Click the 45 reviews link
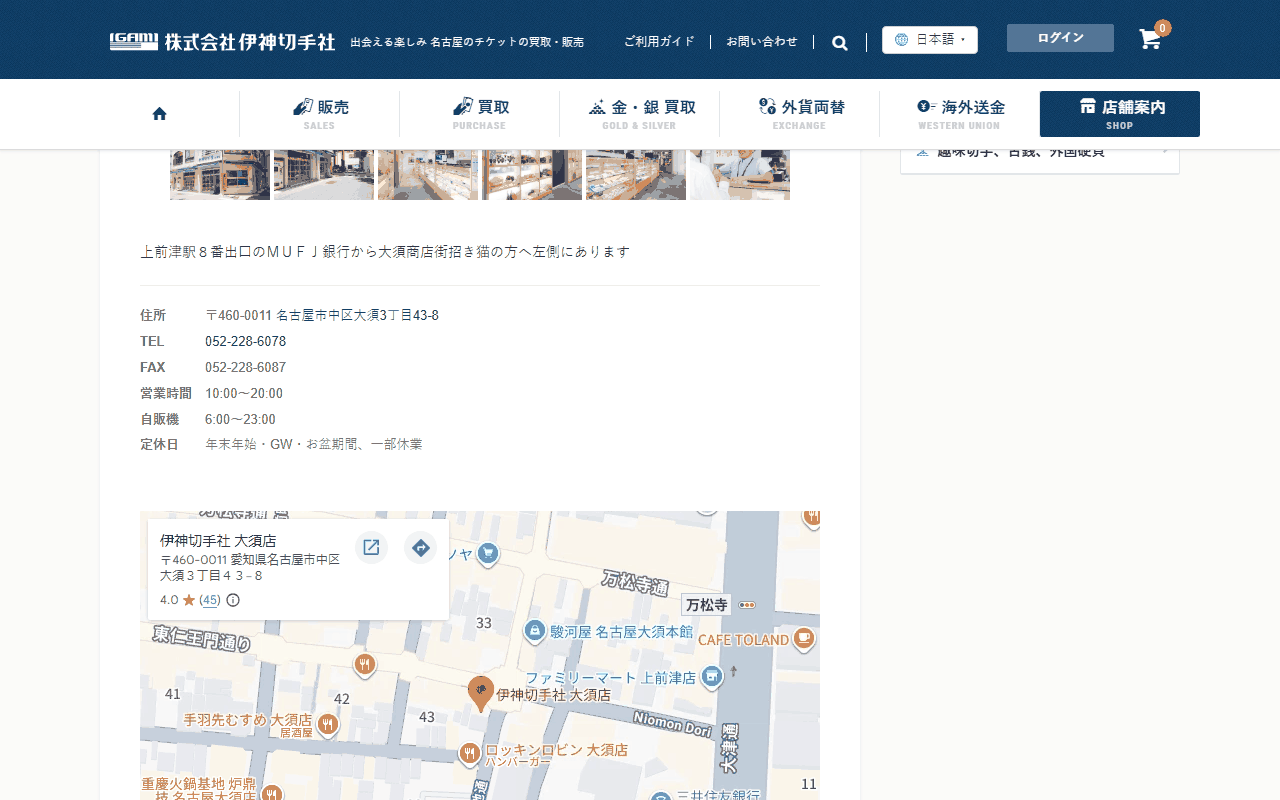1280x800 pixels. tap(210, 600)
